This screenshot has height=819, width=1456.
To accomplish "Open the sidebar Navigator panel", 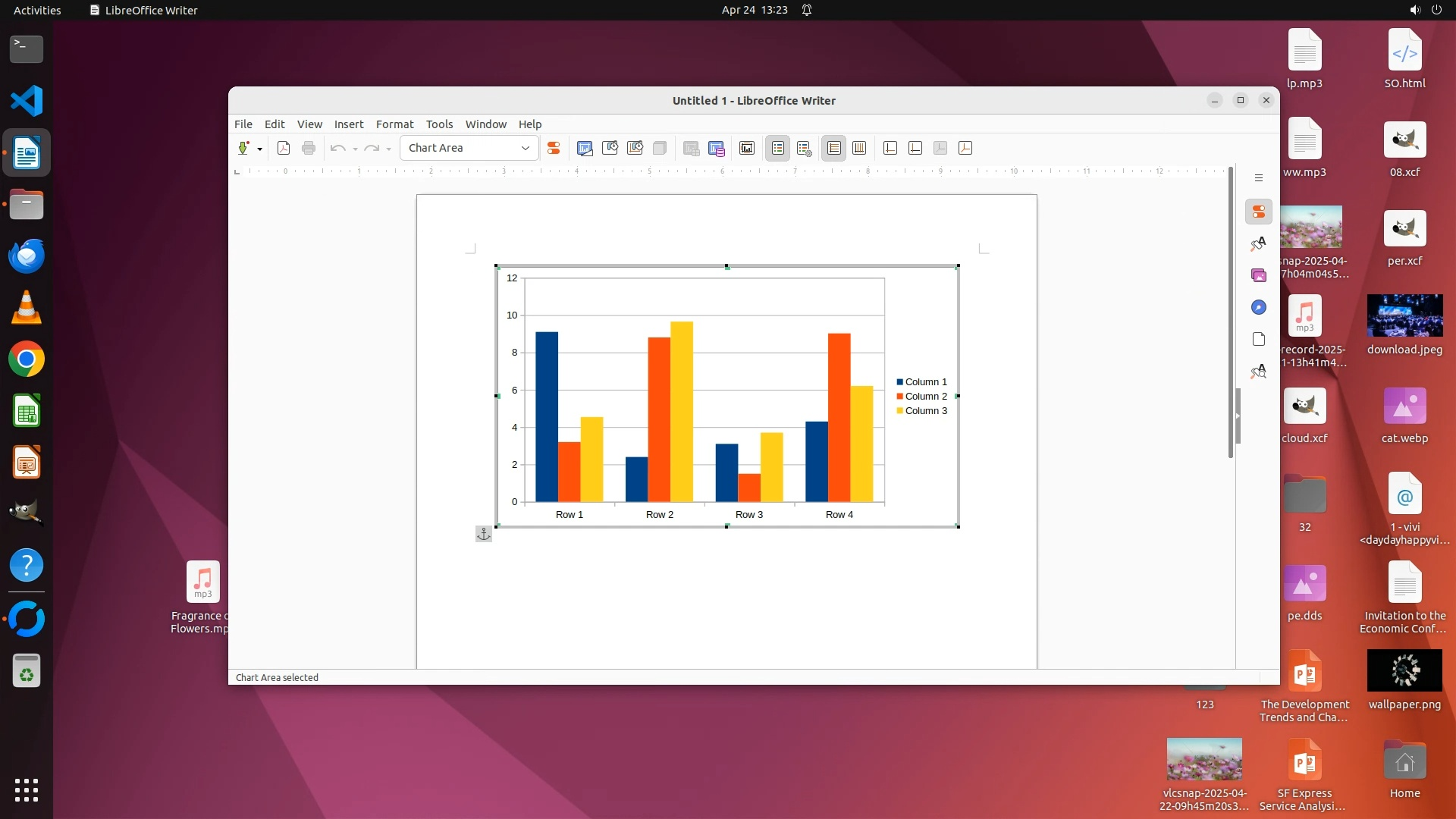I will click(1259, 307).
